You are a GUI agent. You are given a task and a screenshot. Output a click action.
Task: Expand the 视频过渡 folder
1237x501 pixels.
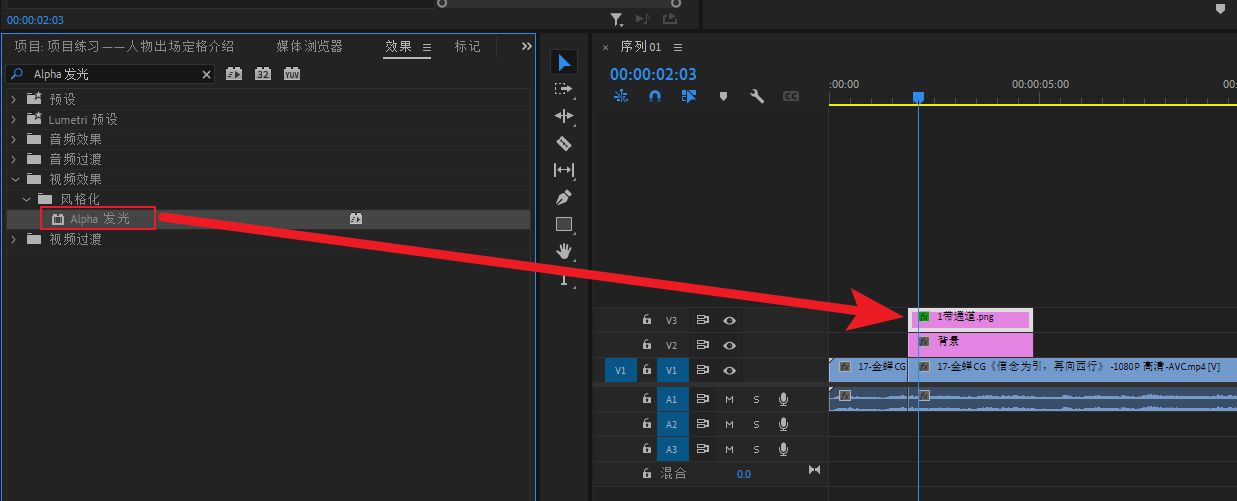click(x=15, y=239)
